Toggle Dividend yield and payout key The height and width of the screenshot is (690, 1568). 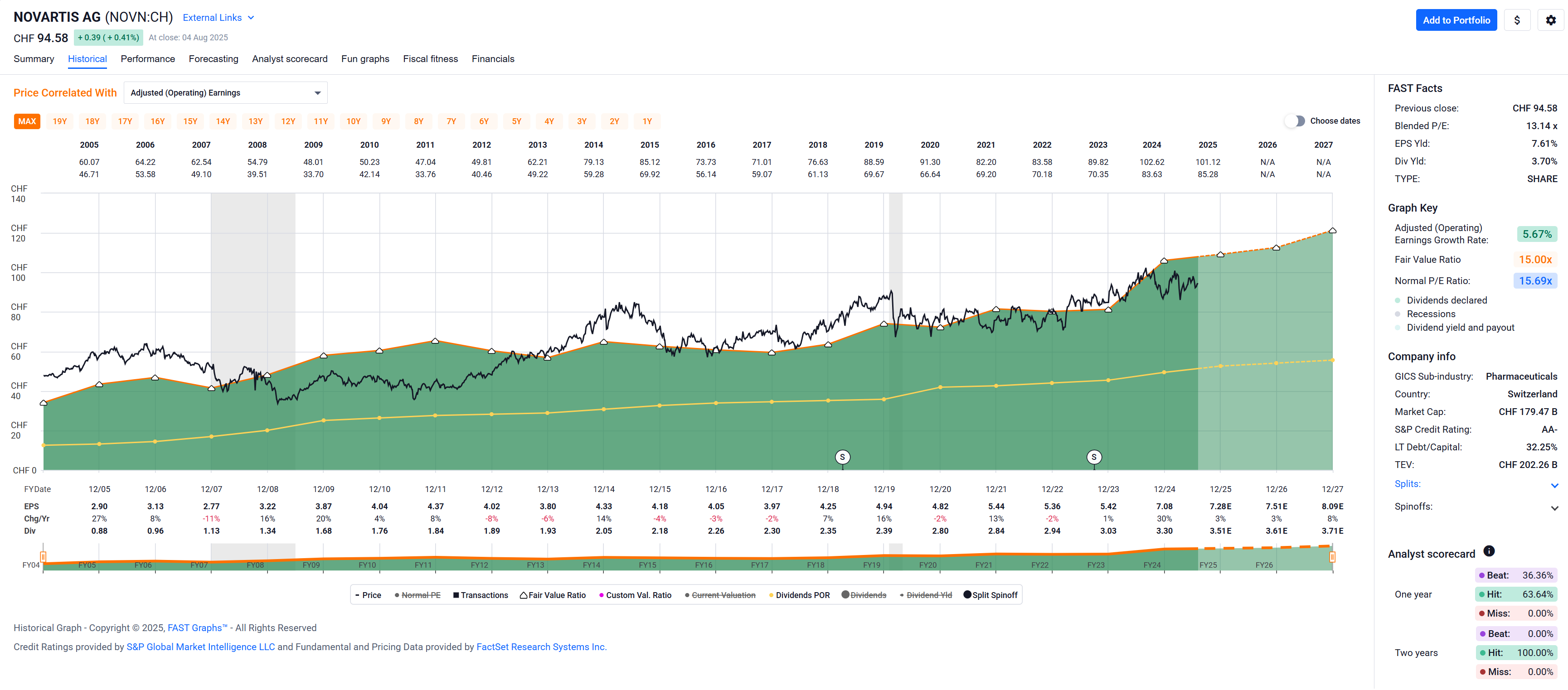[1454, 328]
